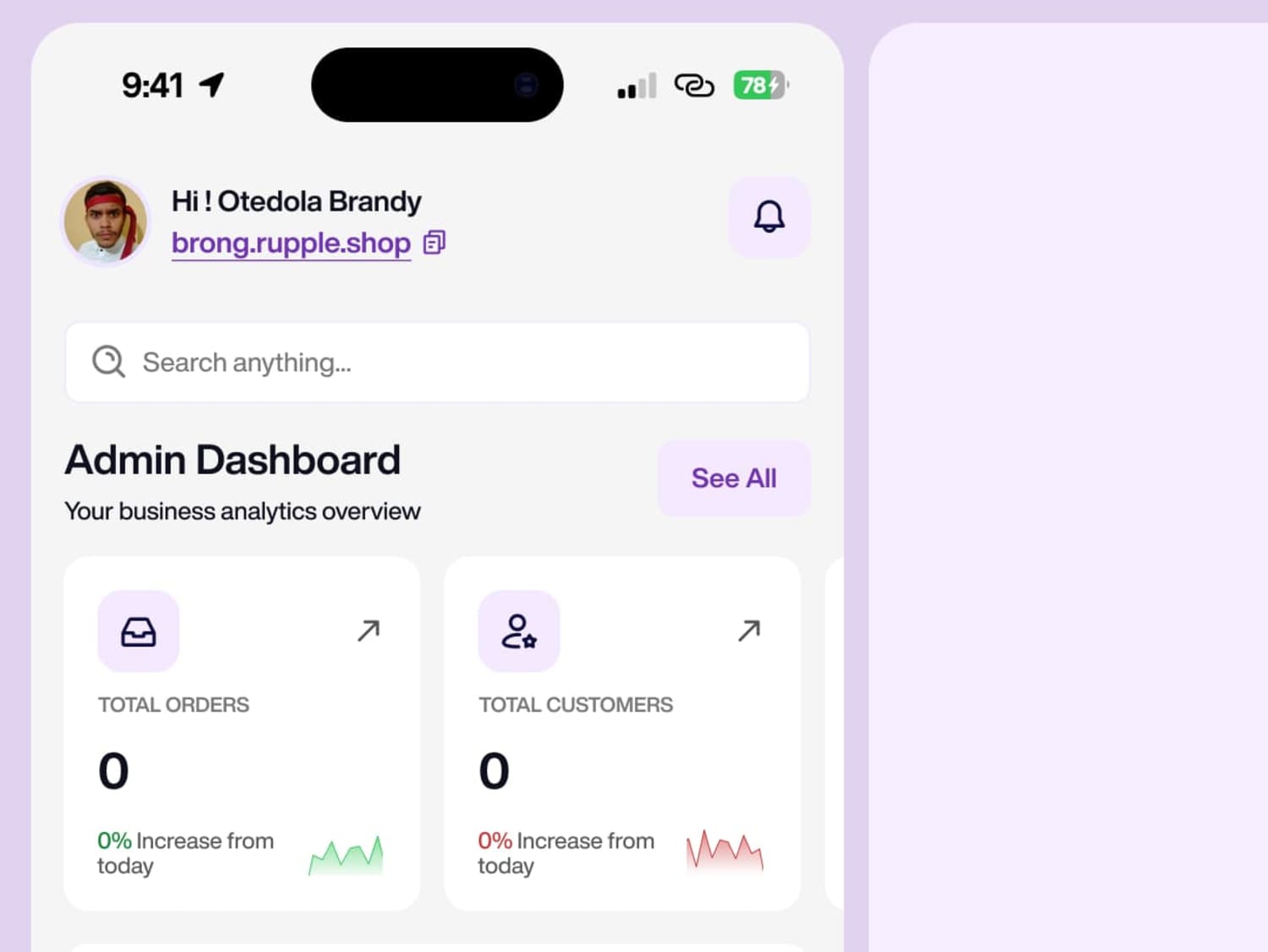
Task: Select the TOTAL CUSTOMERS label
Action: point(576,705)
